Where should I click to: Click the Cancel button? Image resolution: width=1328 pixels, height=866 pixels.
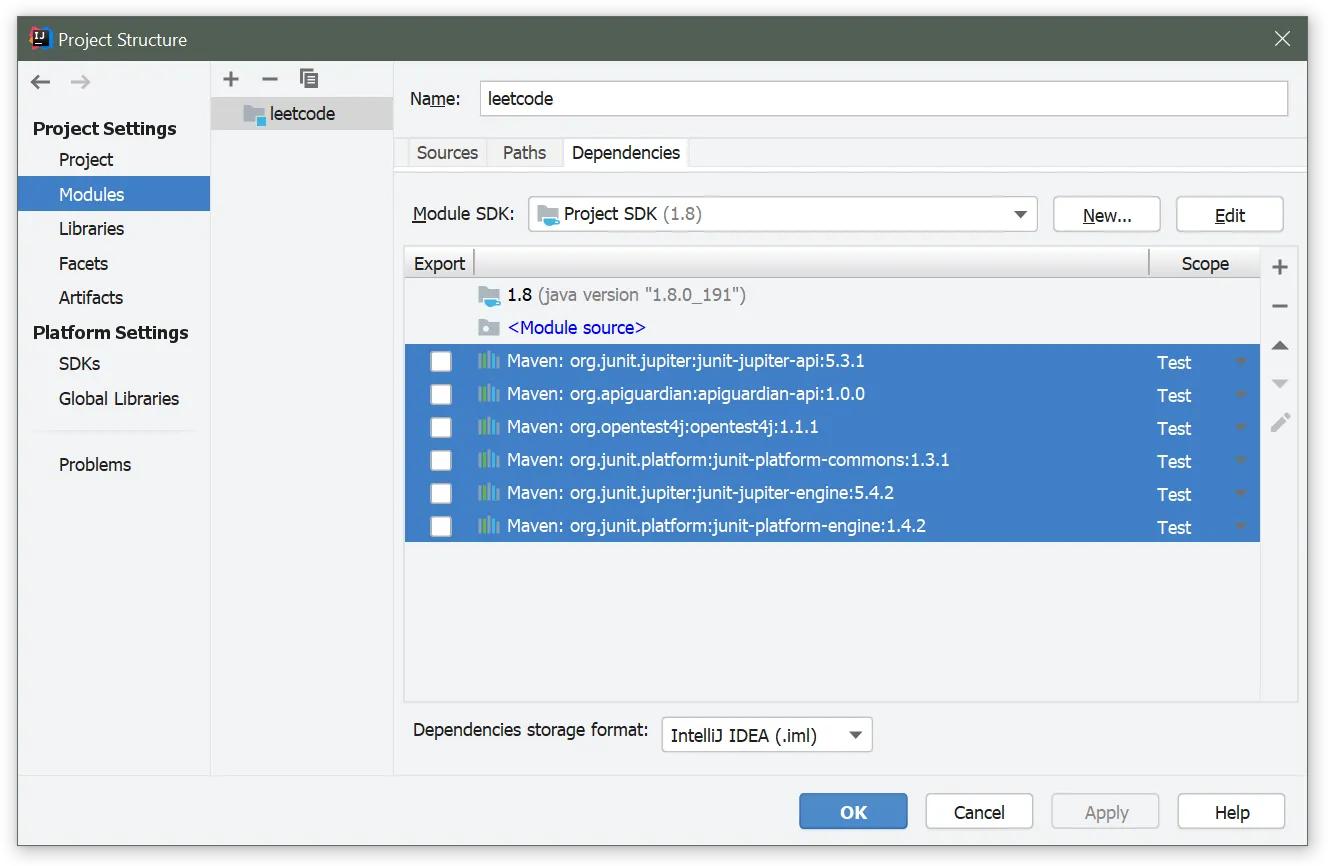(x=979, y=812)
